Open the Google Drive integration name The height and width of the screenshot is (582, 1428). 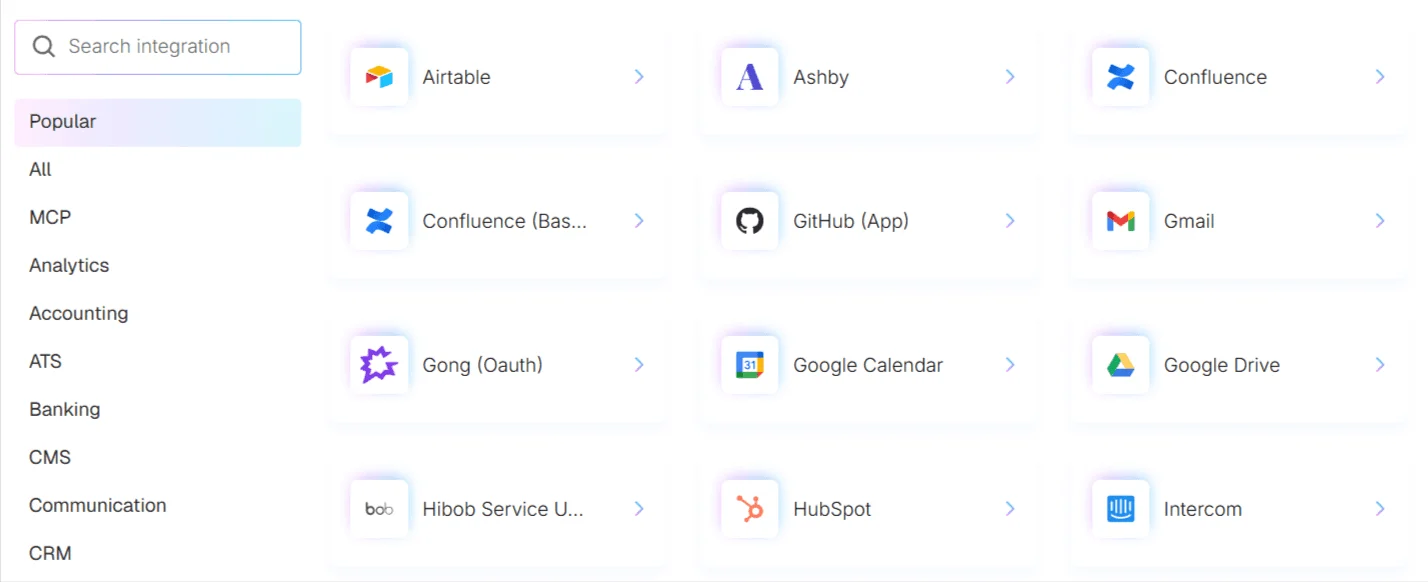pos(1222,365)
